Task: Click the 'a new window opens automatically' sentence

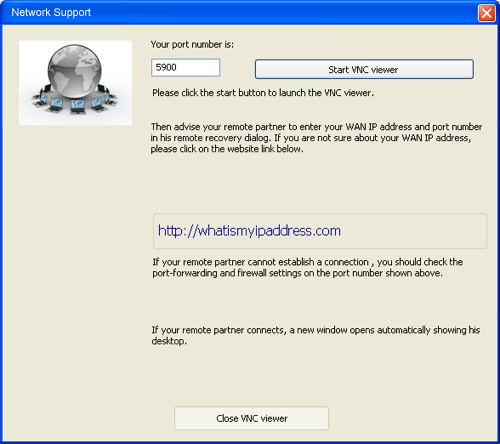Action: point(316,330)
